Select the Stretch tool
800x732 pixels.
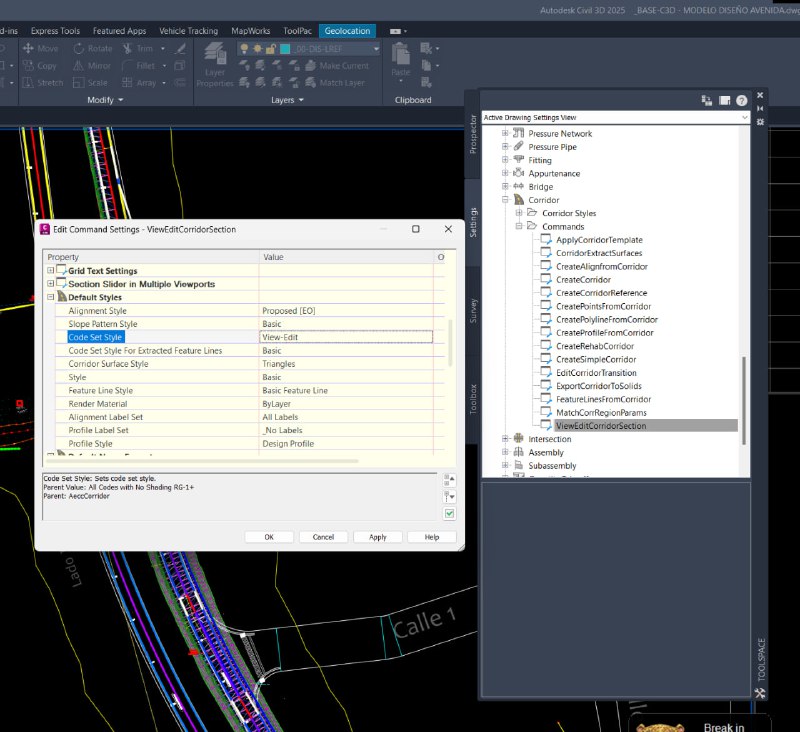[x=43, y=83]
